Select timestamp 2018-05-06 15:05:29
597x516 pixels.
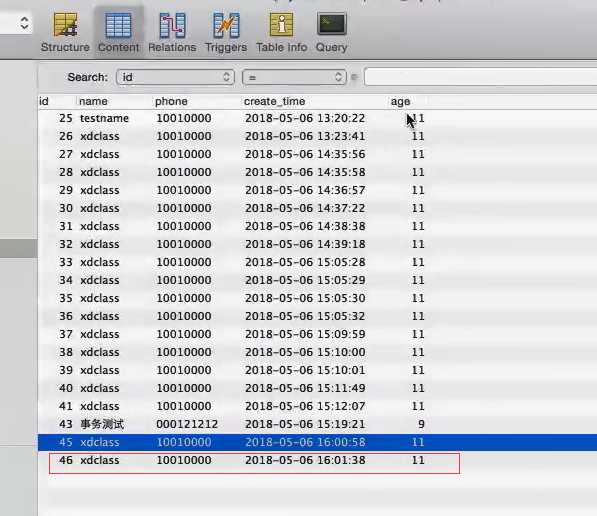(305, 280)
